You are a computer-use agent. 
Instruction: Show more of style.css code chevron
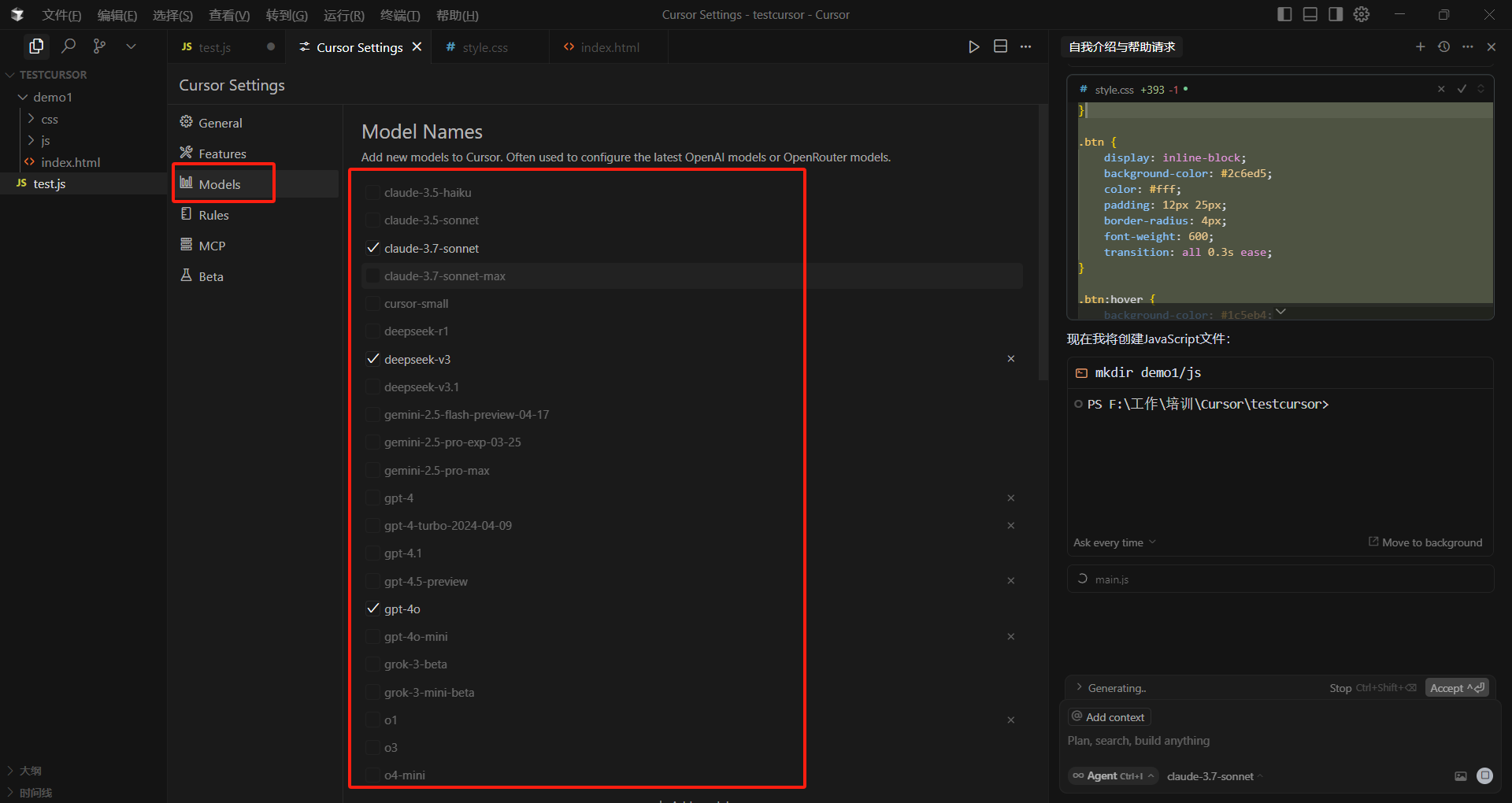coord(1280,313)
